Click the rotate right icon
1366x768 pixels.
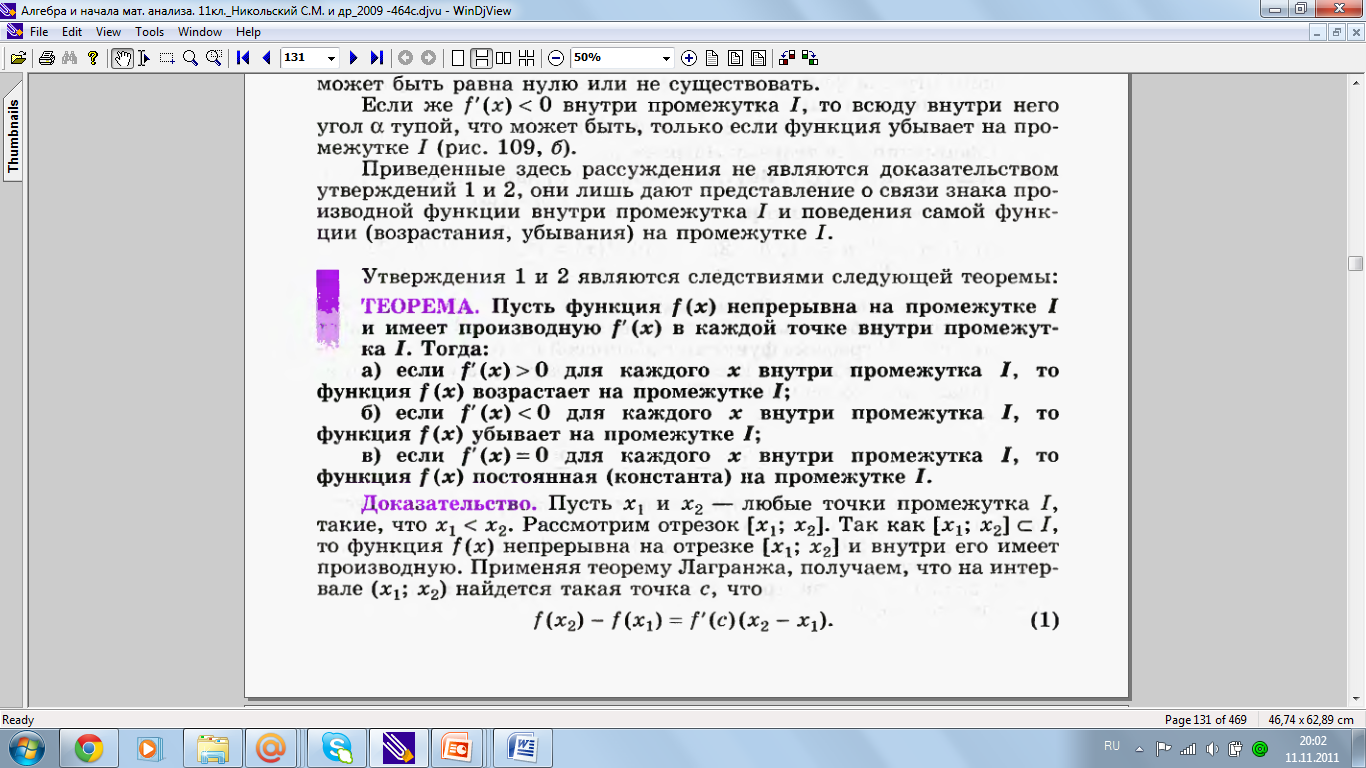[x=810, y=58]
